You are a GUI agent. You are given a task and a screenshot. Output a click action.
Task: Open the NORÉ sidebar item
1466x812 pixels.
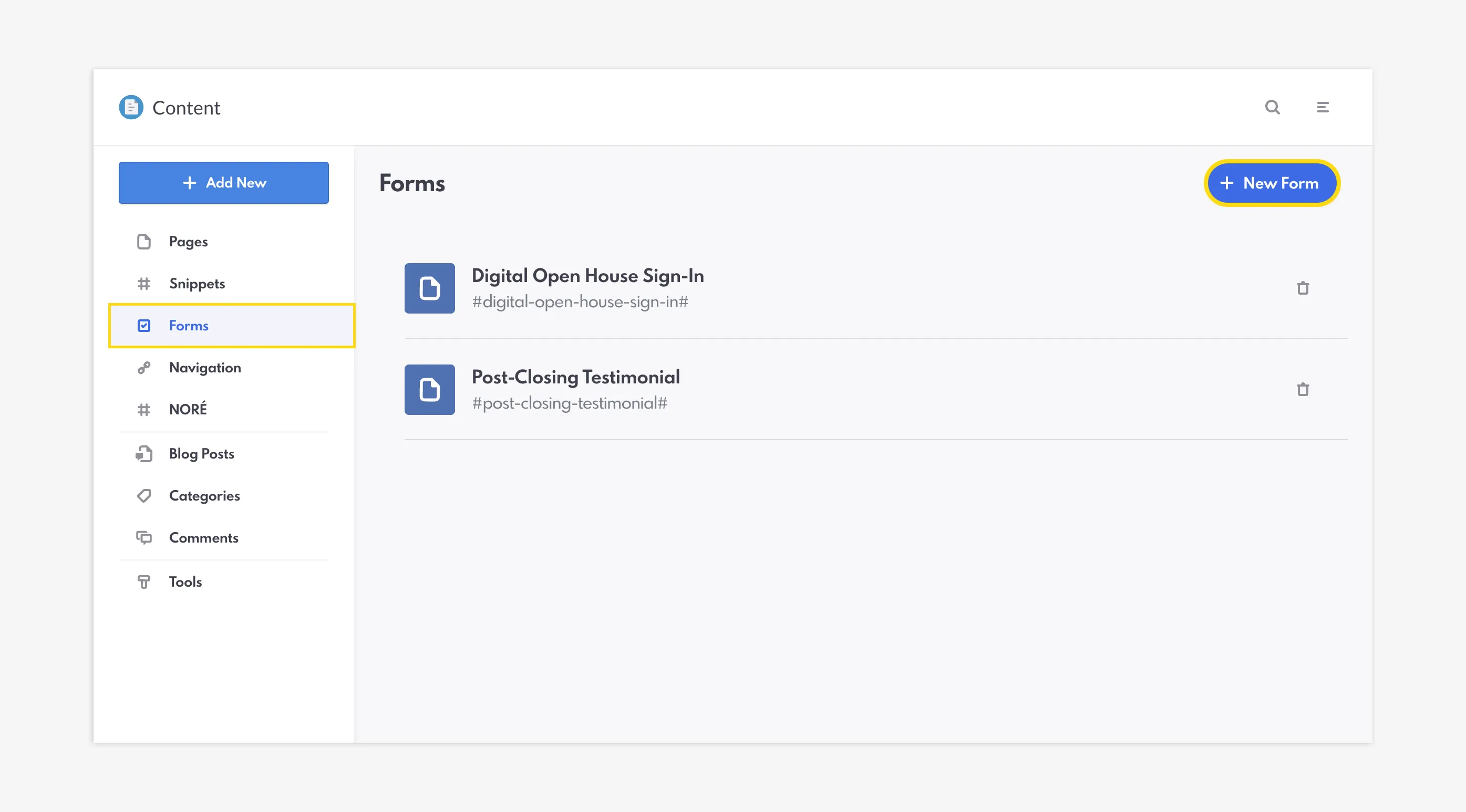[188, 409]
